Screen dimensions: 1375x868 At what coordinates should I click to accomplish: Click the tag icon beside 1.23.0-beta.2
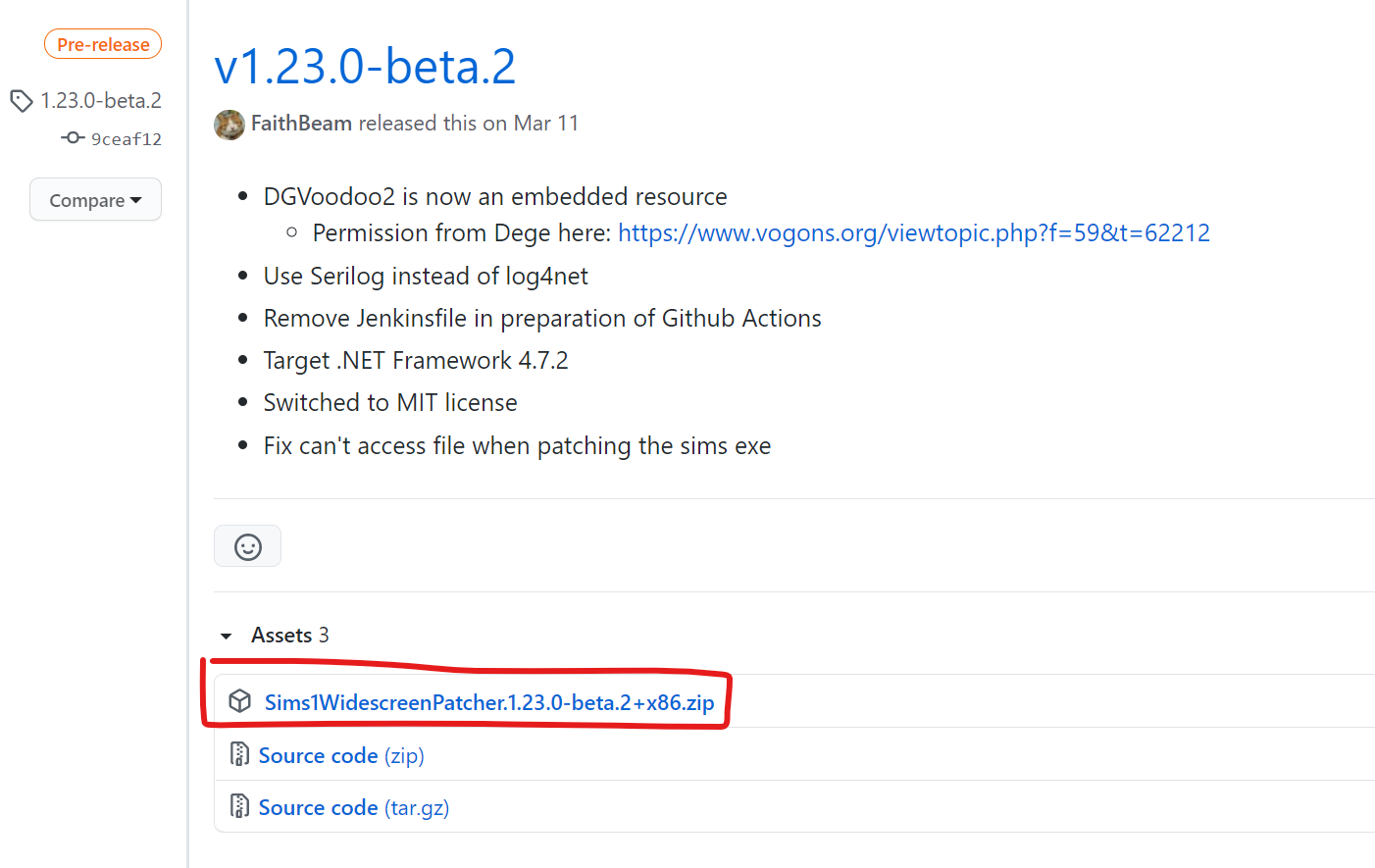22,100
